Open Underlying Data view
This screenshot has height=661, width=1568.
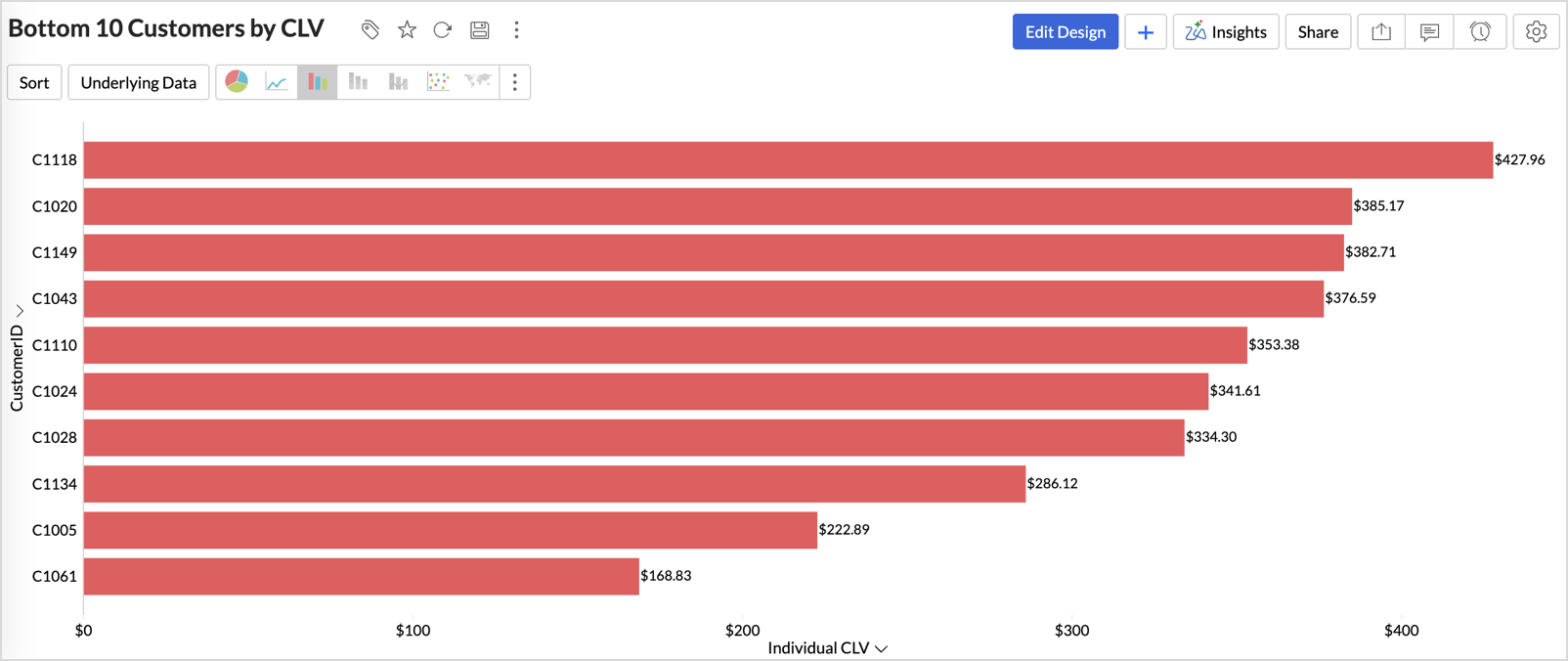138,82
